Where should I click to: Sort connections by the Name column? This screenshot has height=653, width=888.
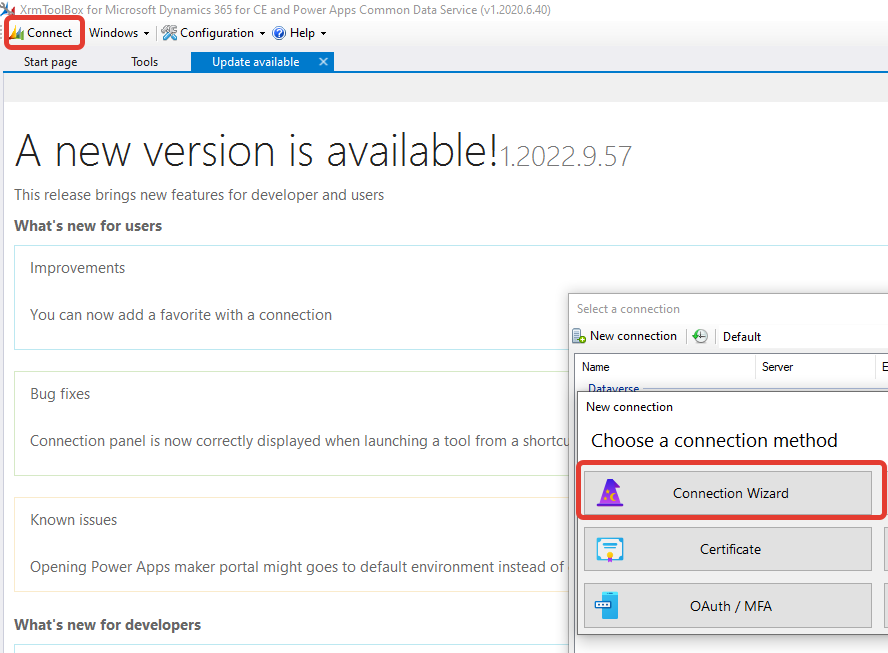point(665,366)
